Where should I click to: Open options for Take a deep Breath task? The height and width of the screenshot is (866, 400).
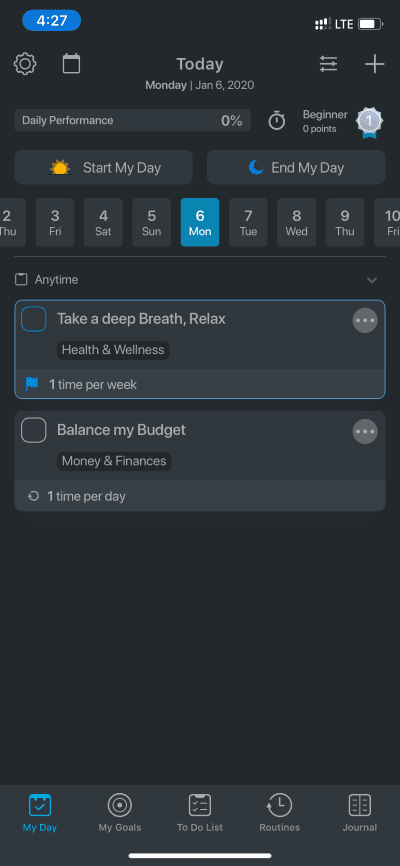(365, 320)
